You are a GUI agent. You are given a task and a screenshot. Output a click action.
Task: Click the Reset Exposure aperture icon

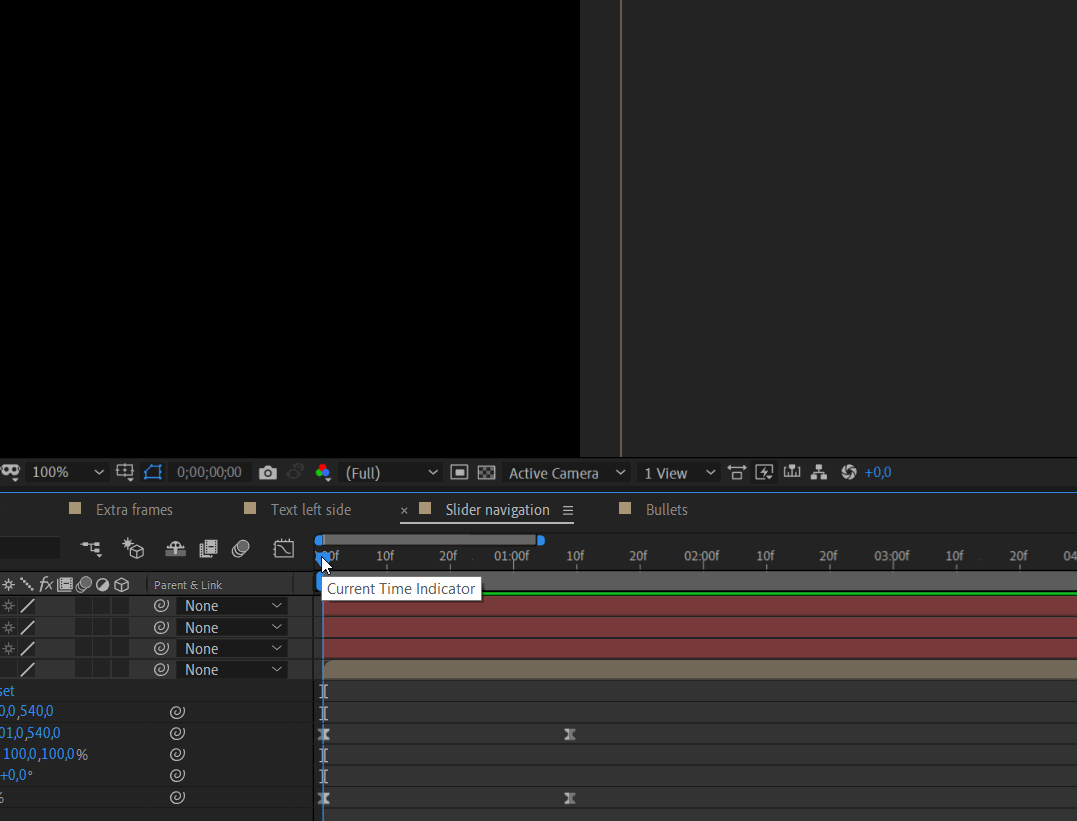coord(849,473)
